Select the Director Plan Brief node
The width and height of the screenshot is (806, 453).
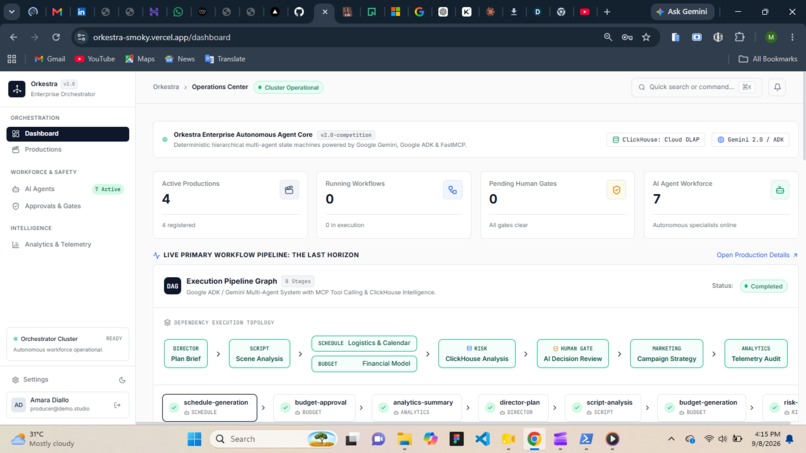186,354
